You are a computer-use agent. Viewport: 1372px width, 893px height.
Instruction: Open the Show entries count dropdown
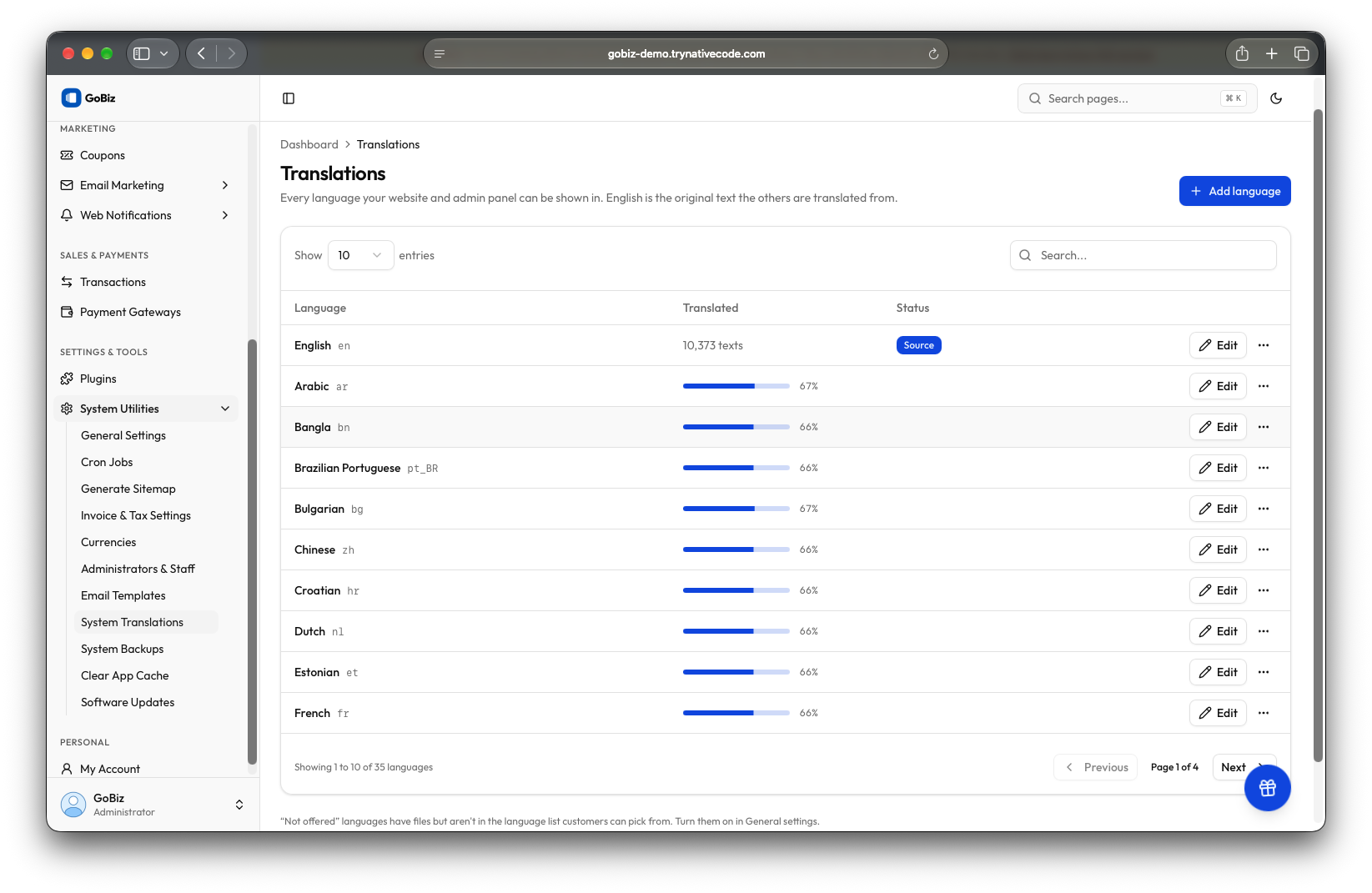pos(360,255)
